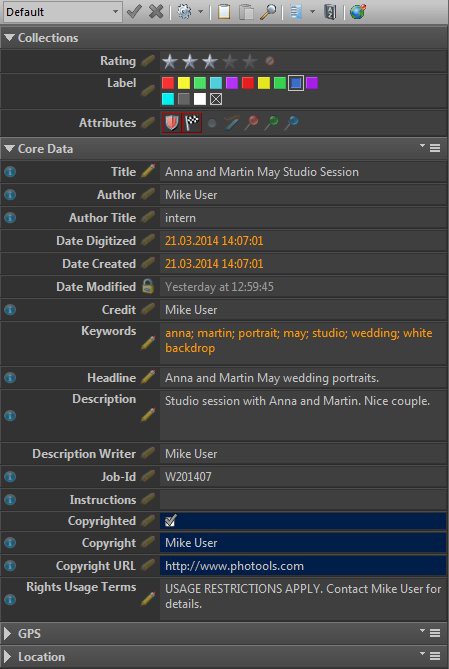Open the GPS section menu icon
449x669 pixels.
coord(435,633)
